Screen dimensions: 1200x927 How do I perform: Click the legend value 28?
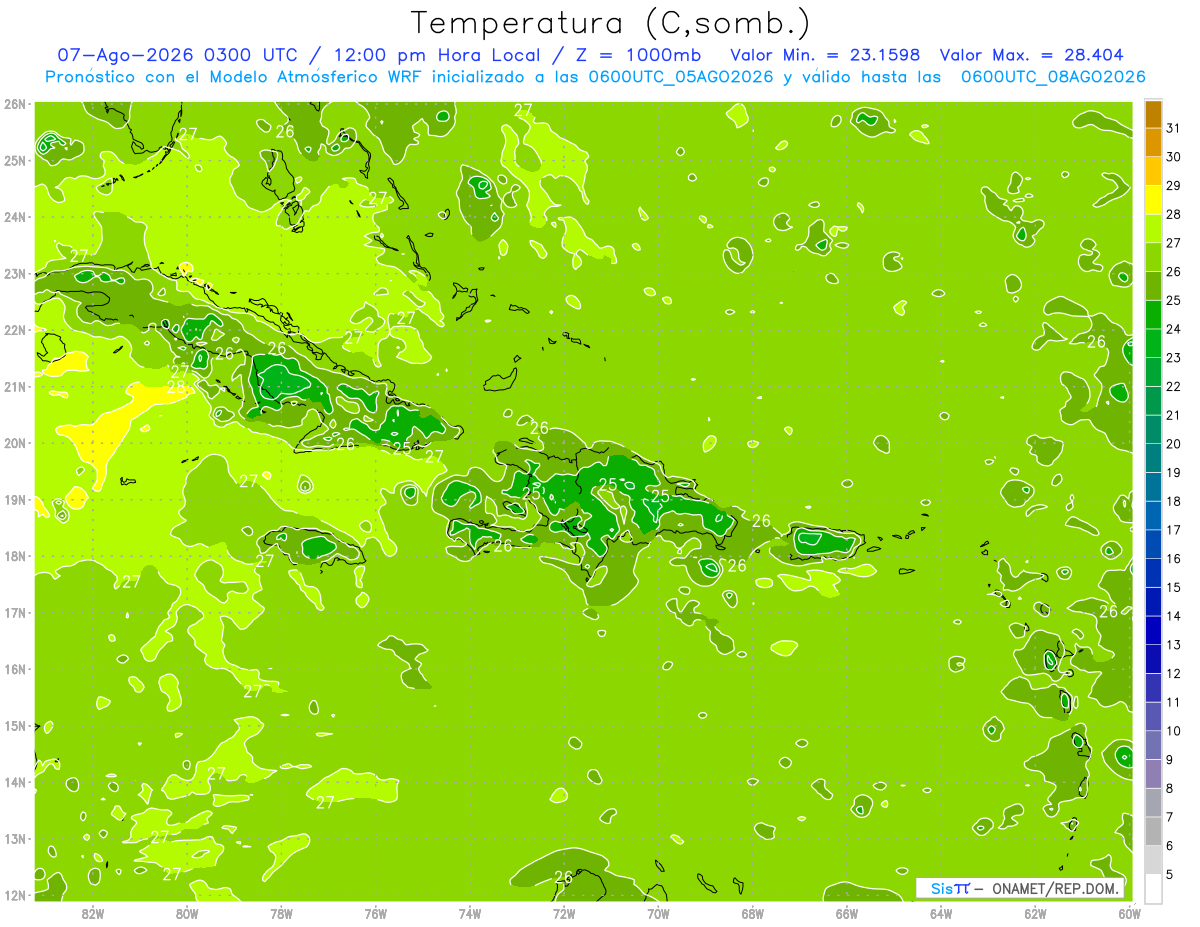(1173, 215)
